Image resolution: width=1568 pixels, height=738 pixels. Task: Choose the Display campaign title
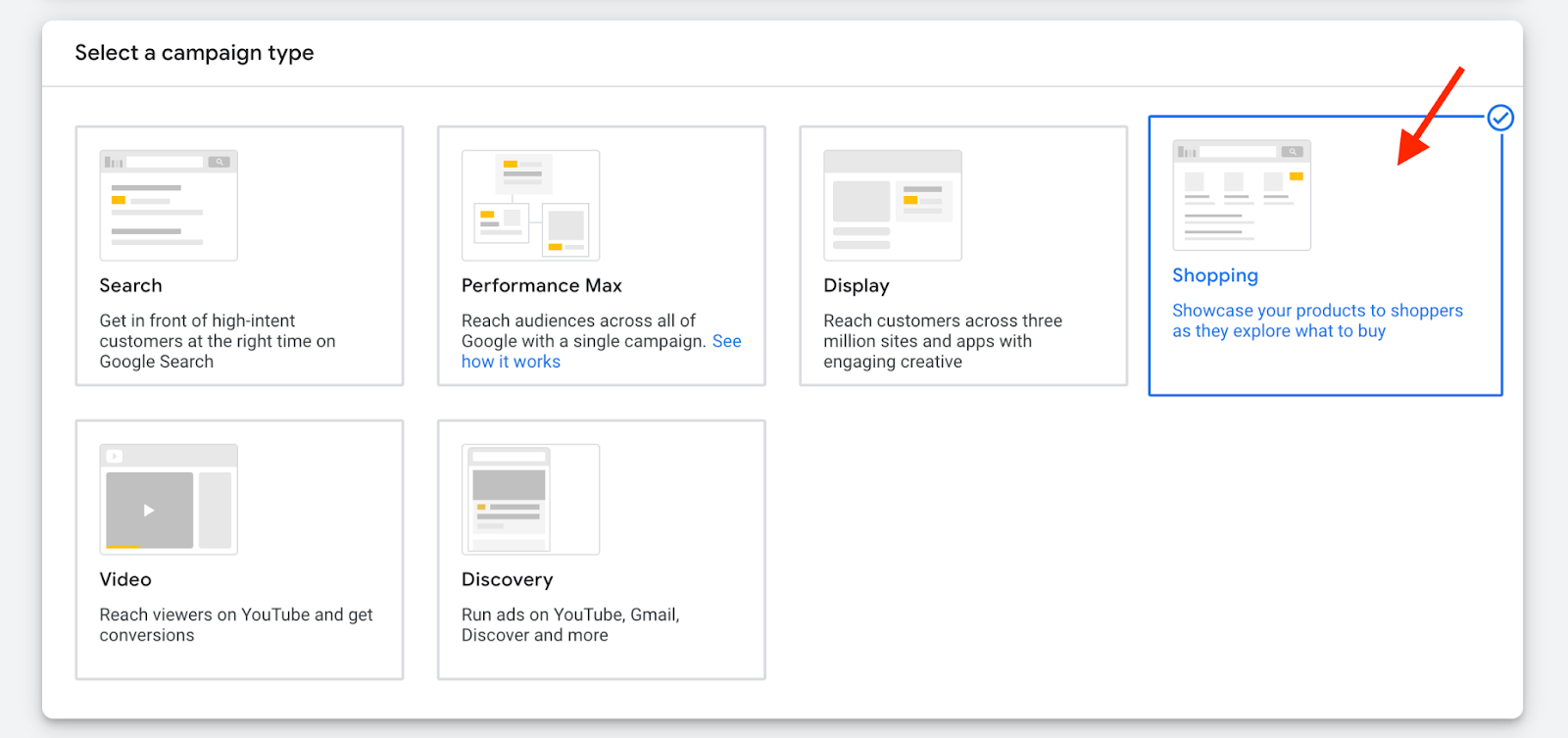[857, 285]
